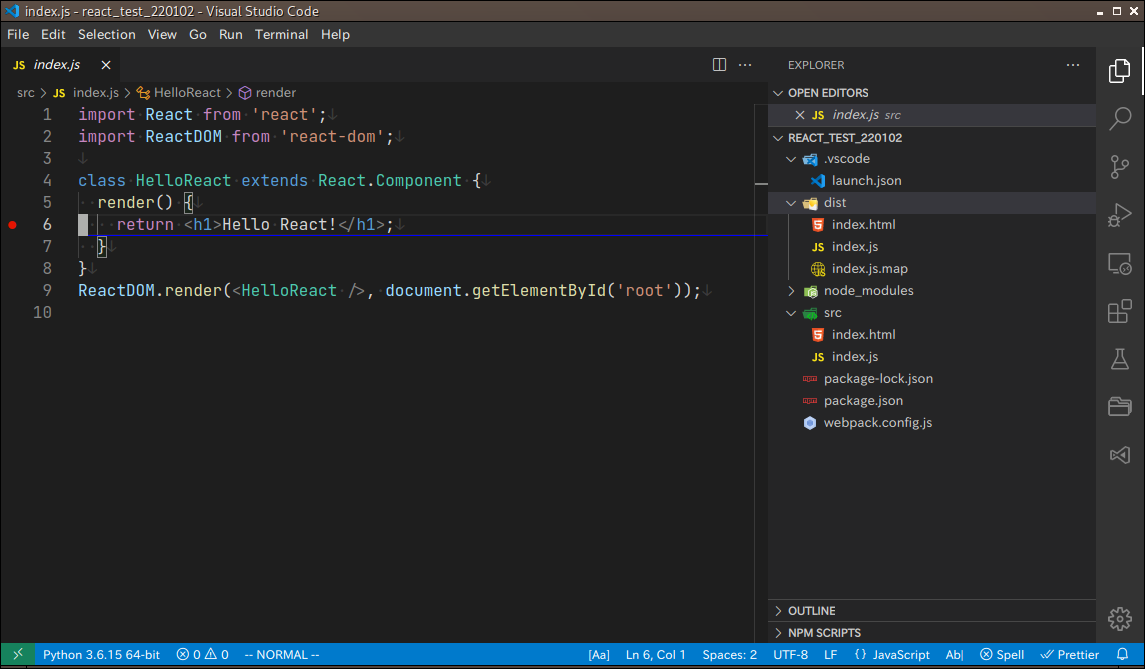Open the Help menu

(335, 34)
